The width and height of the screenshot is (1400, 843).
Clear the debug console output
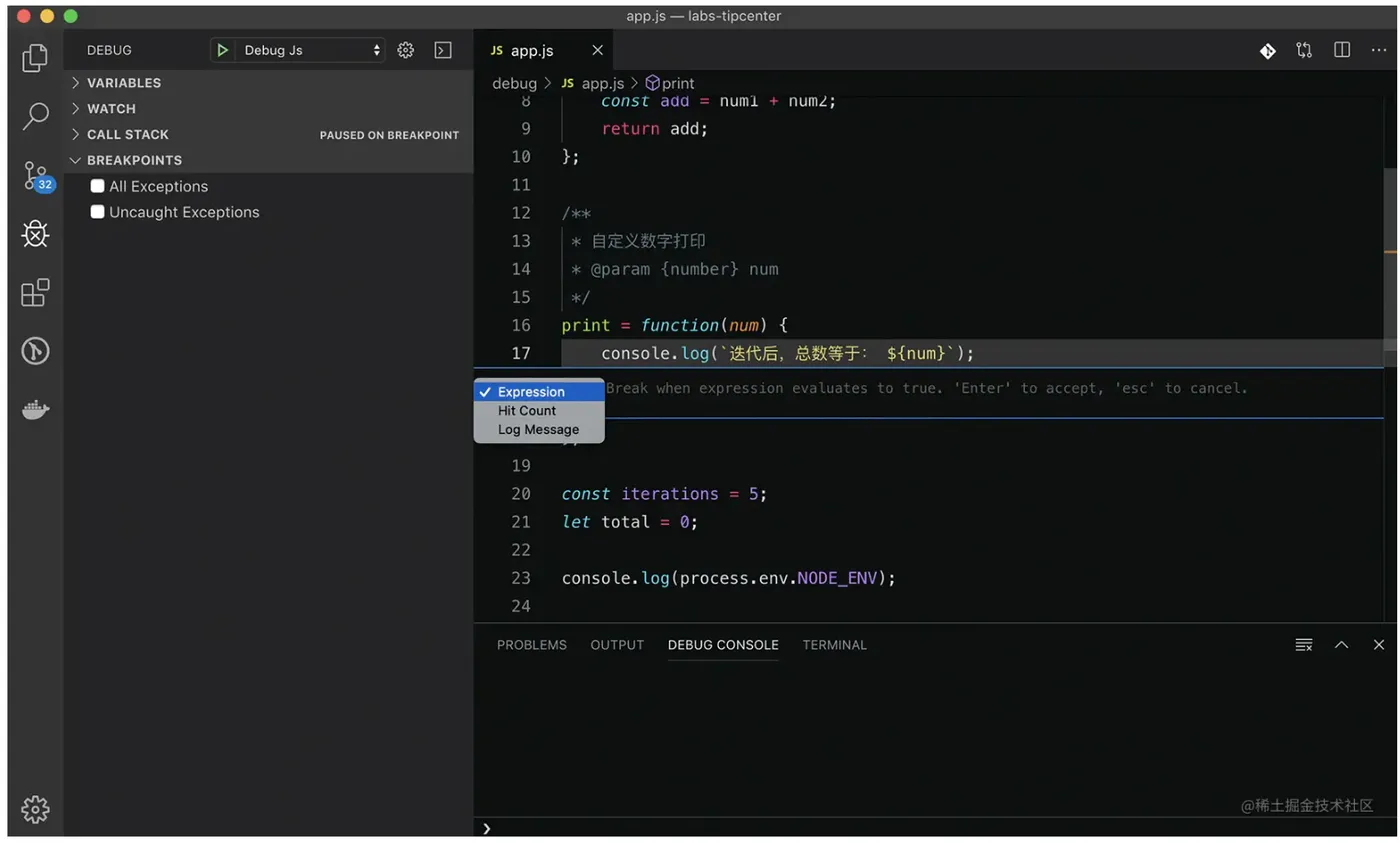coord(1304,645)
